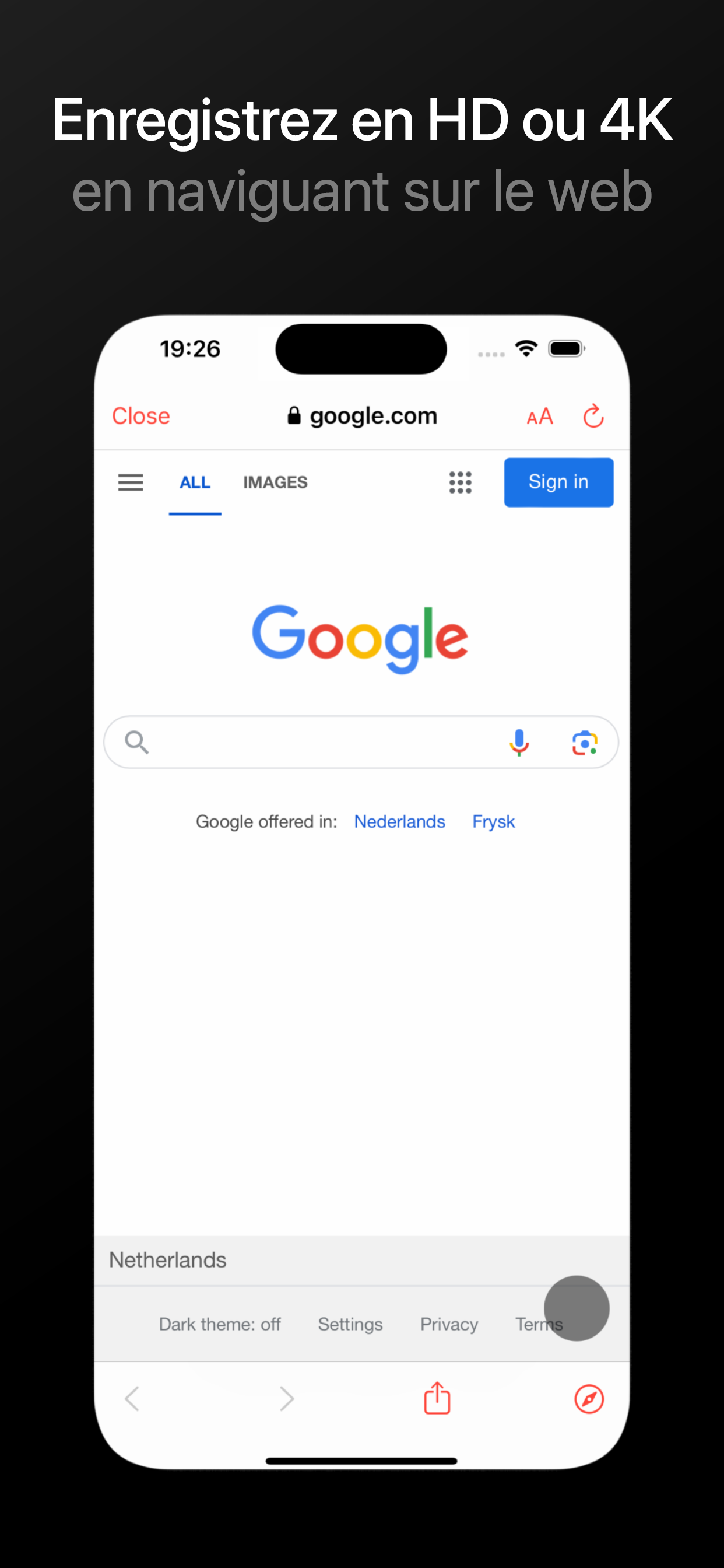Viewport: 724px width, 1568px height.
Task: Go forward with right chevron
Action: (287, 1399)
